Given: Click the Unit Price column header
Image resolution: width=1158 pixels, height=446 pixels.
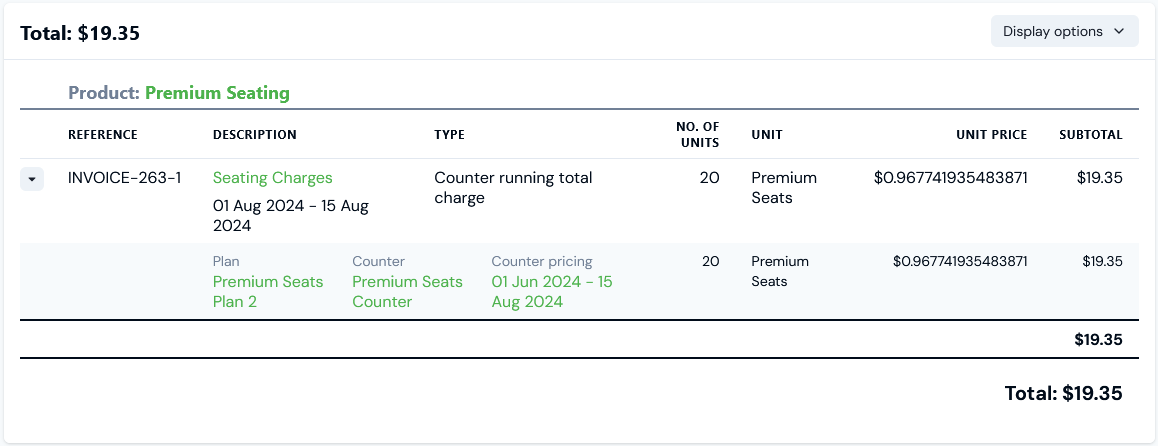Looking at the screenshot, I should 990,135.
